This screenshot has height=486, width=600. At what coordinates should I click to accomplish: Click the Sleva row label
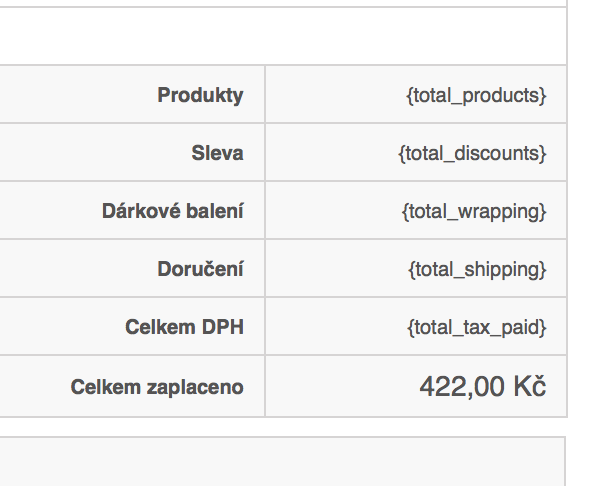(x=217, y=154)
